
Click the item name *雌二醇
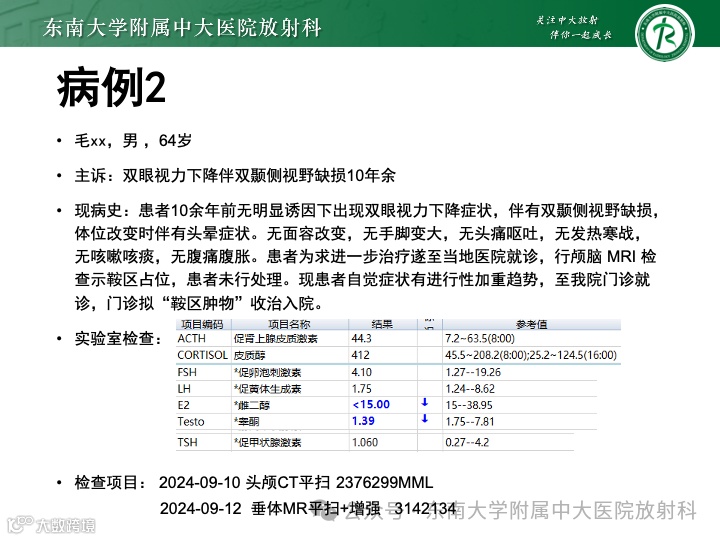[x=252, y=405]
